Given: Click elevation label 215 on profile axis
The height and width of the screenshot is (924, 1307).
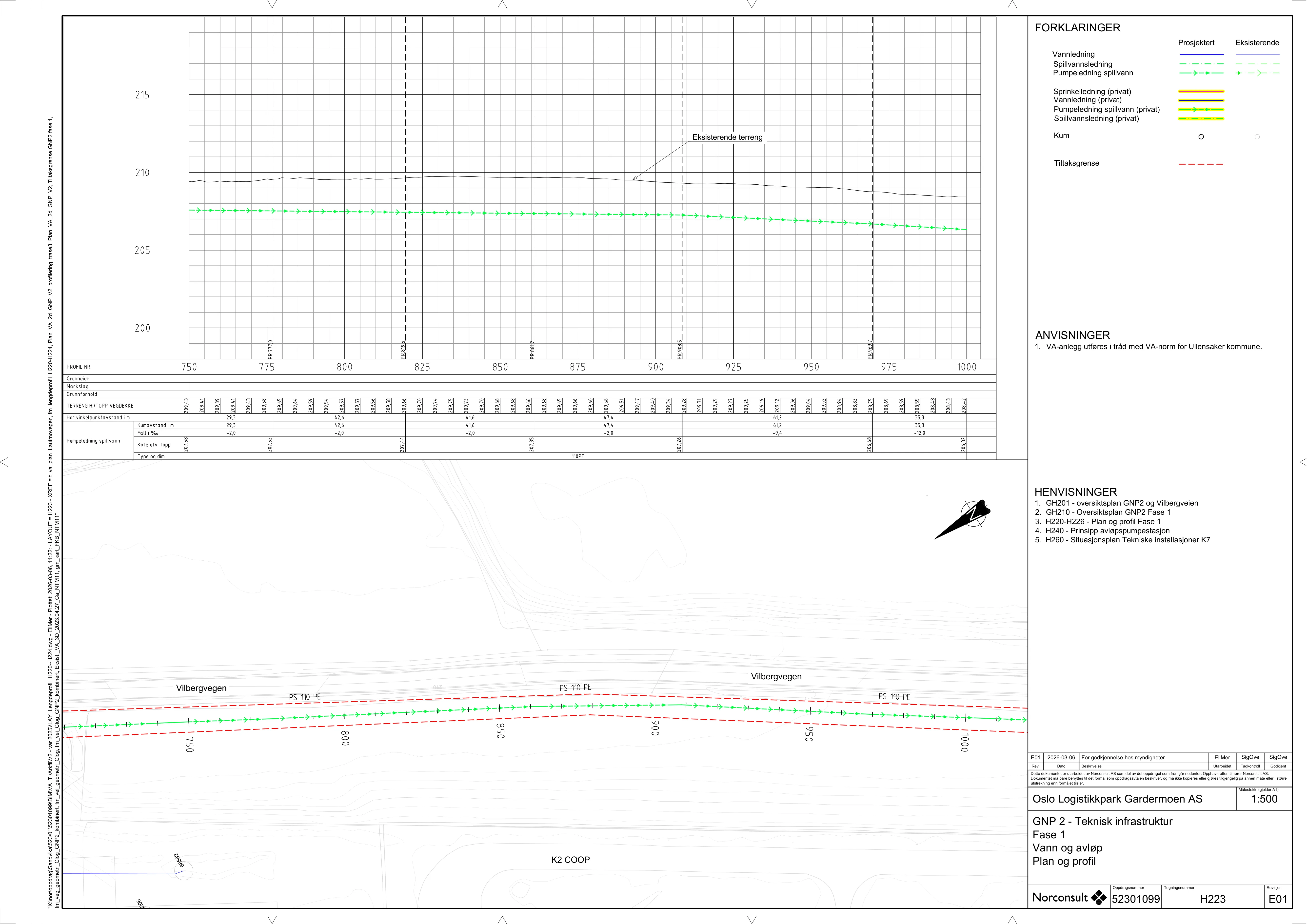Looking at the screenshot, I should coord(142,95).
